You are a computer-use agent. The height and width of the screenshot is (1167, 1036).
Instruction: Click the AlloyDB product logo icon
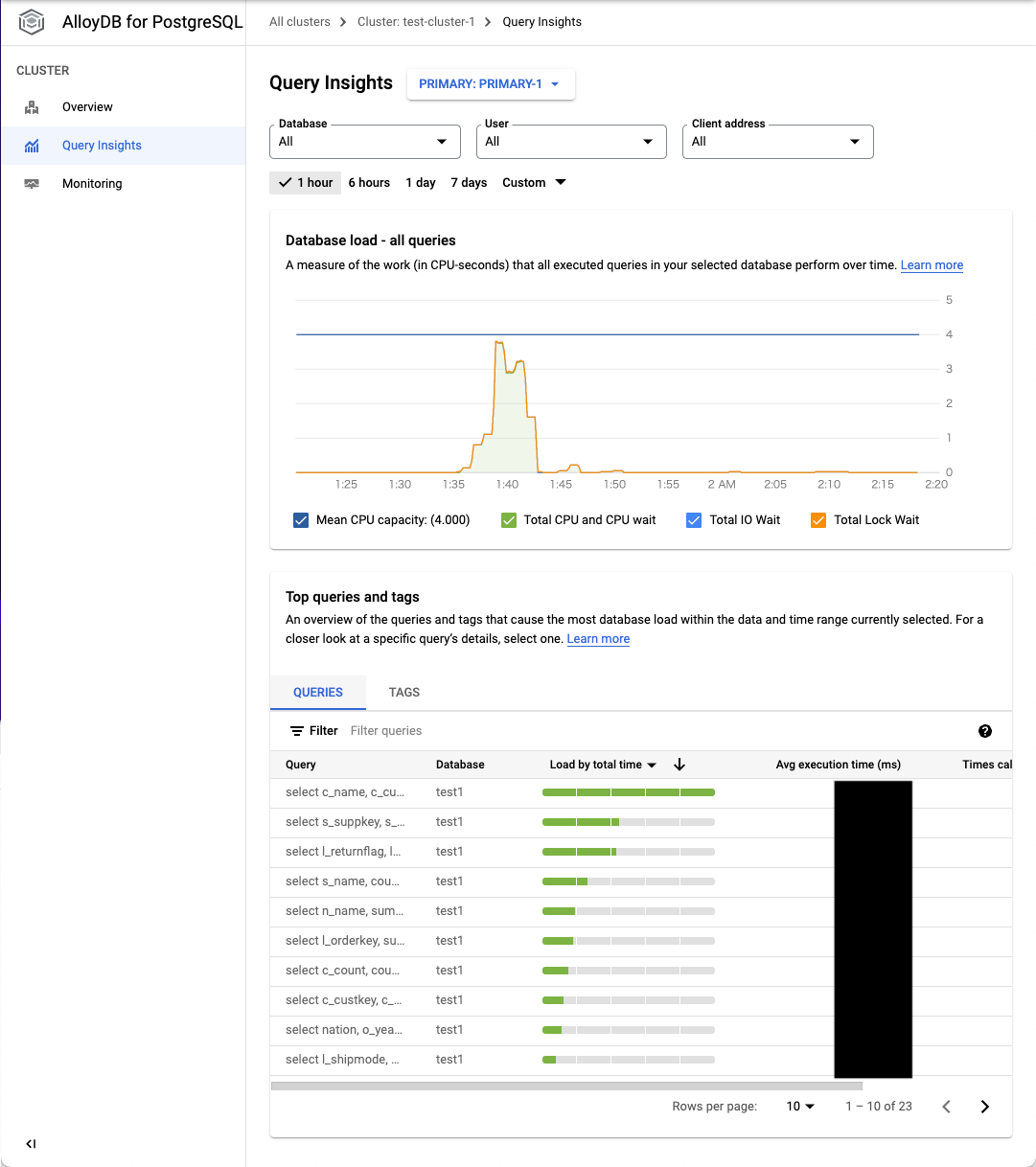32,21
